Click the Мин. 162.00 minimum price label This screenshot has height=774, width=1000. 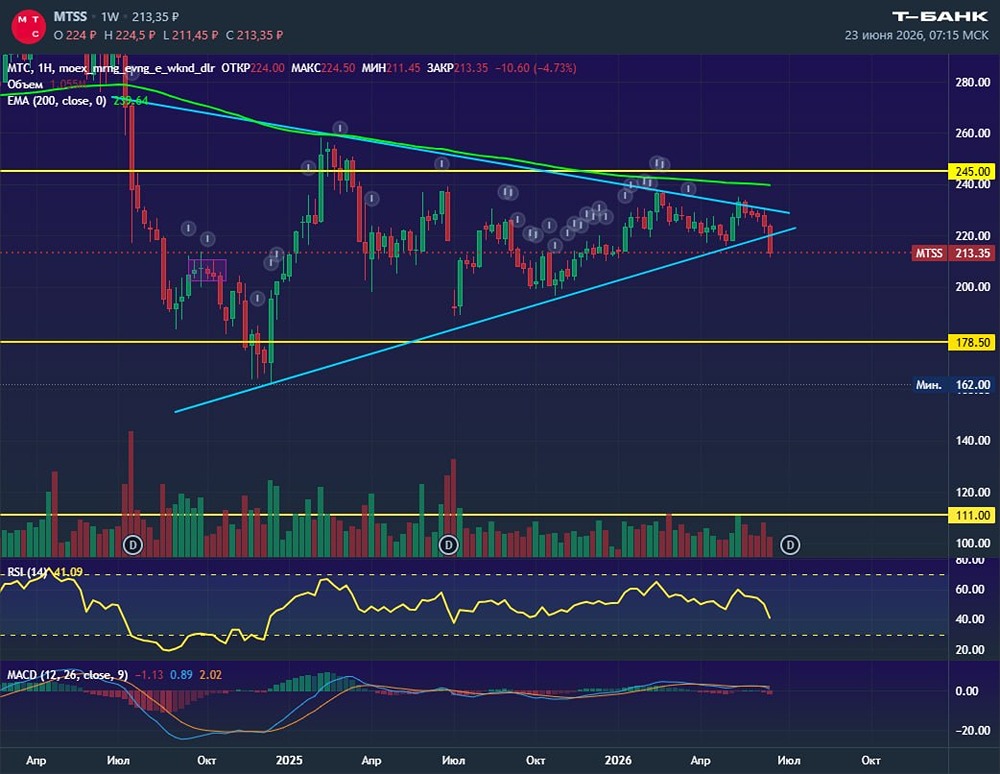click(x=953, y=384)
